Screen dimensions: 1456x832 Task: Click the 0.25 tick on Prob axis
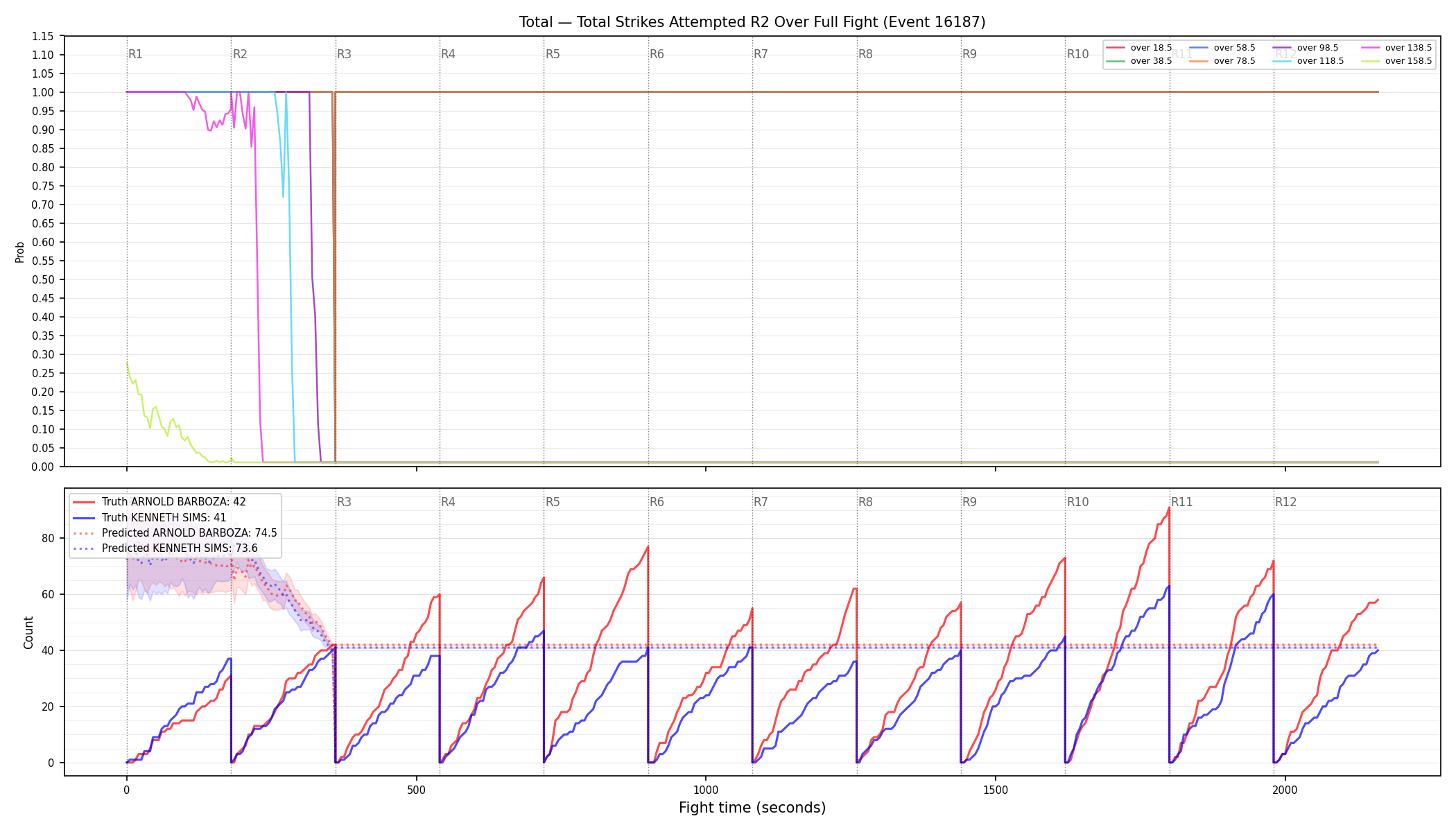[43, 373]
